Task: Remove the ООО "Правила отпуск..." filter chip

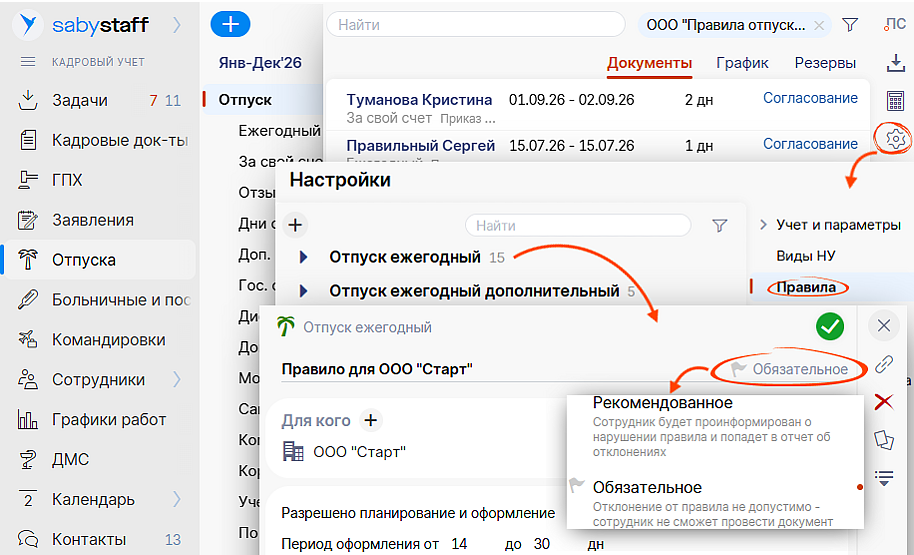Action: 819,26
